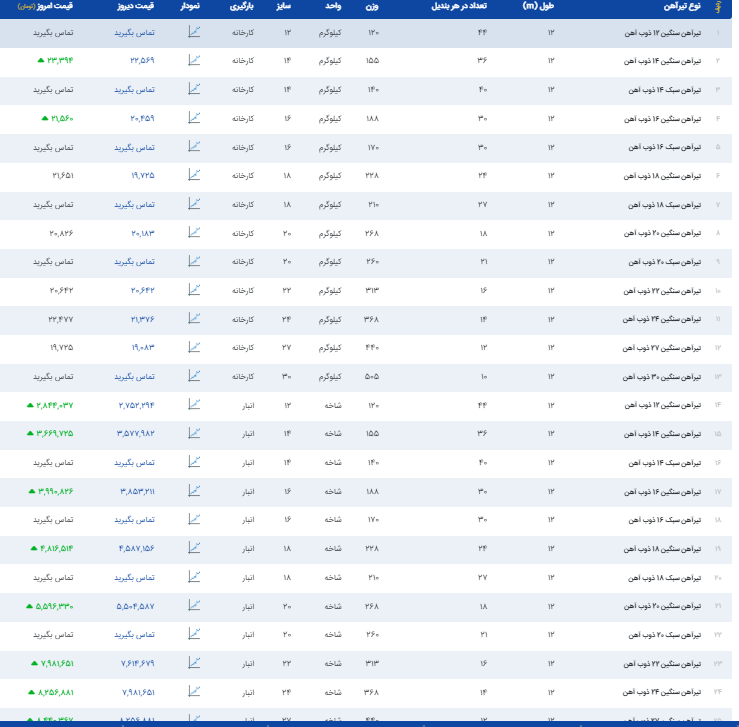The height and width of the screenshot is (727, 739).
Task: Open chart icon for row 19 تیرآهن سنگین 18 انبار
Action: [x=194, y=549]
